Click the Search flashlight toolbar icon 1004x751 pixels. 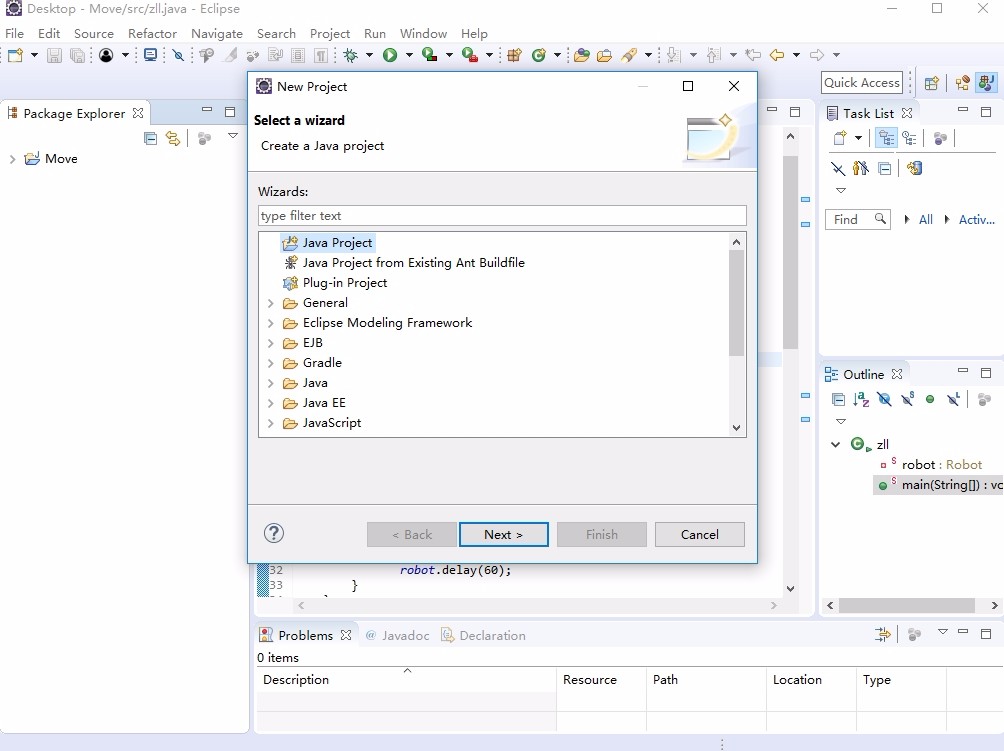click(x=629, y=55)
